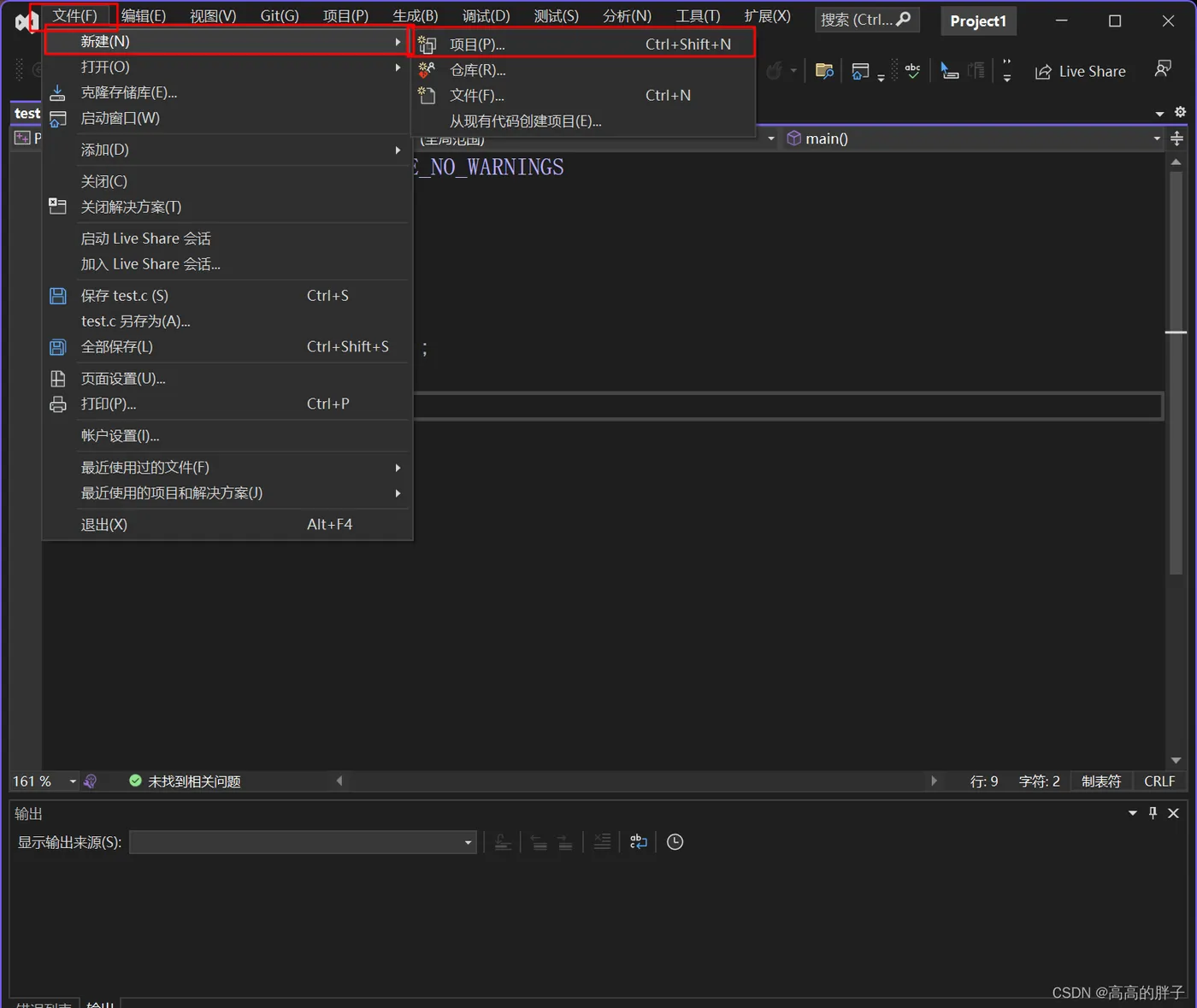Click 未找到相关问题 status text
The width and height of the screenshot is (1197, 1008).
pyautogui.click(x=194, y=781)
